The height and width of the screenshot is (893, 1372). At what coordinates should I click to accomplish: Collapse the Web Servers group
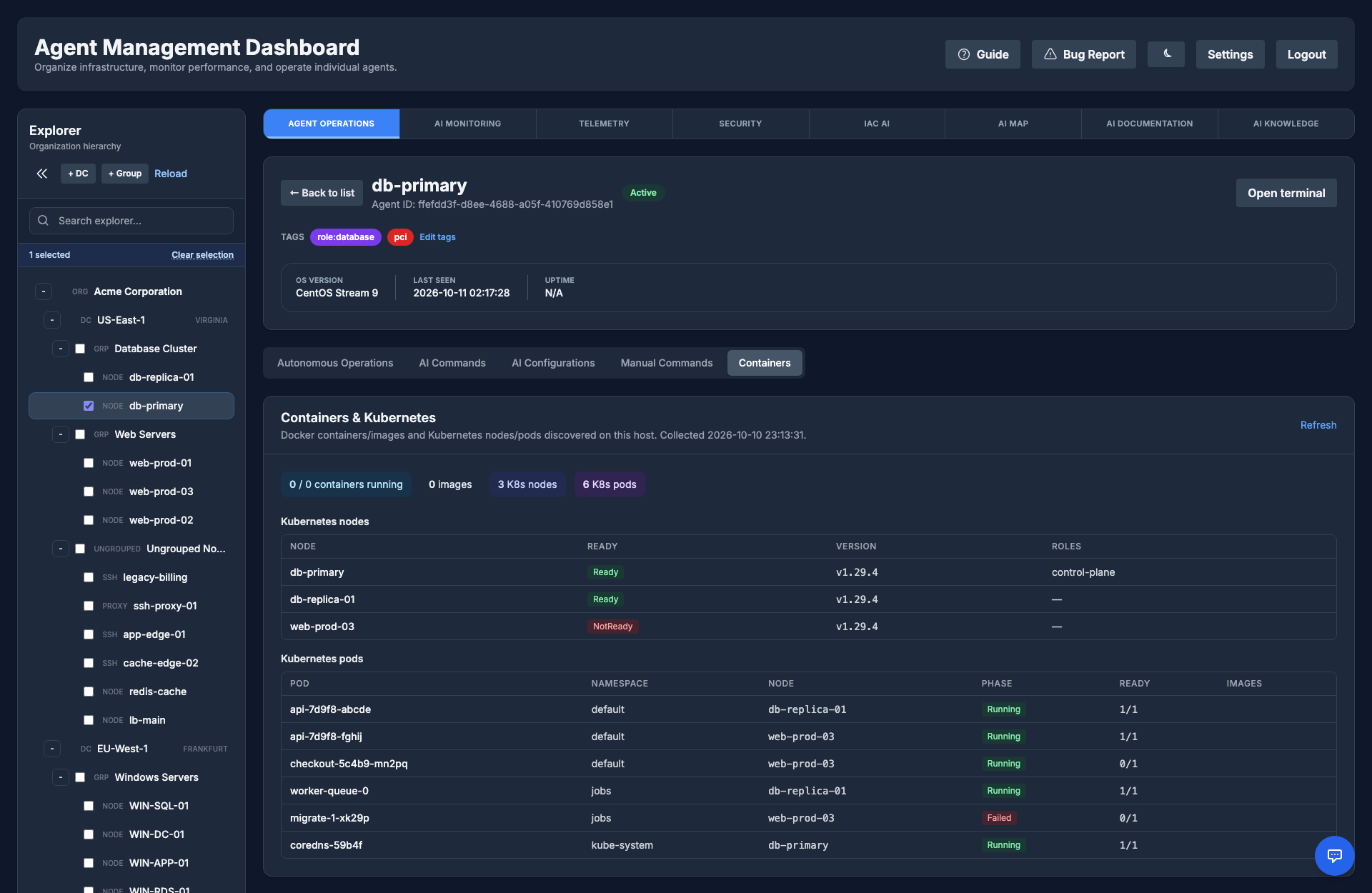coord(61,434)
